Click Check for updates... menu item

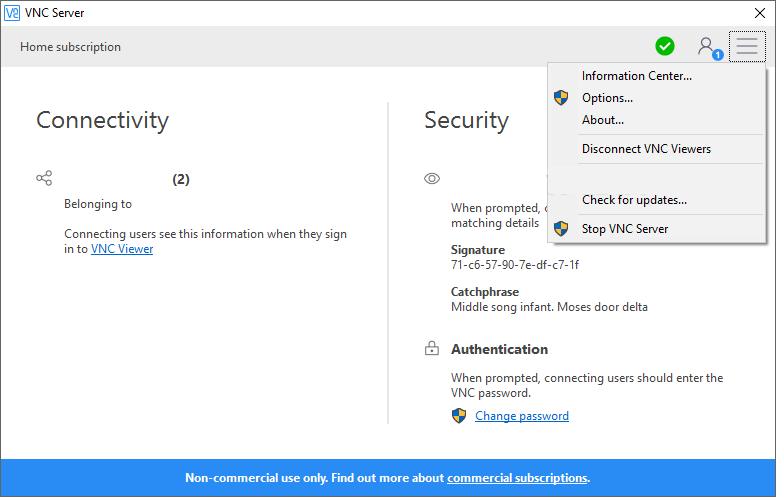tap(634, 200)
